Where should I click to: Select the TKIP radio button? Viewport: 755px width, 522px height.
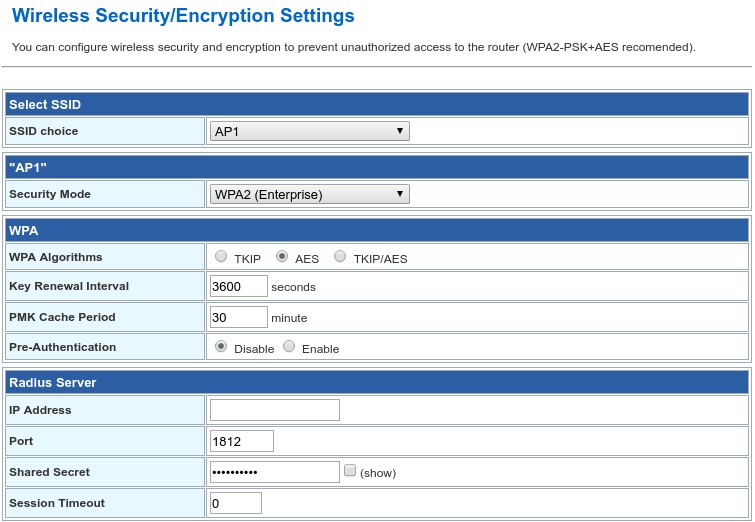click(221, 256)
